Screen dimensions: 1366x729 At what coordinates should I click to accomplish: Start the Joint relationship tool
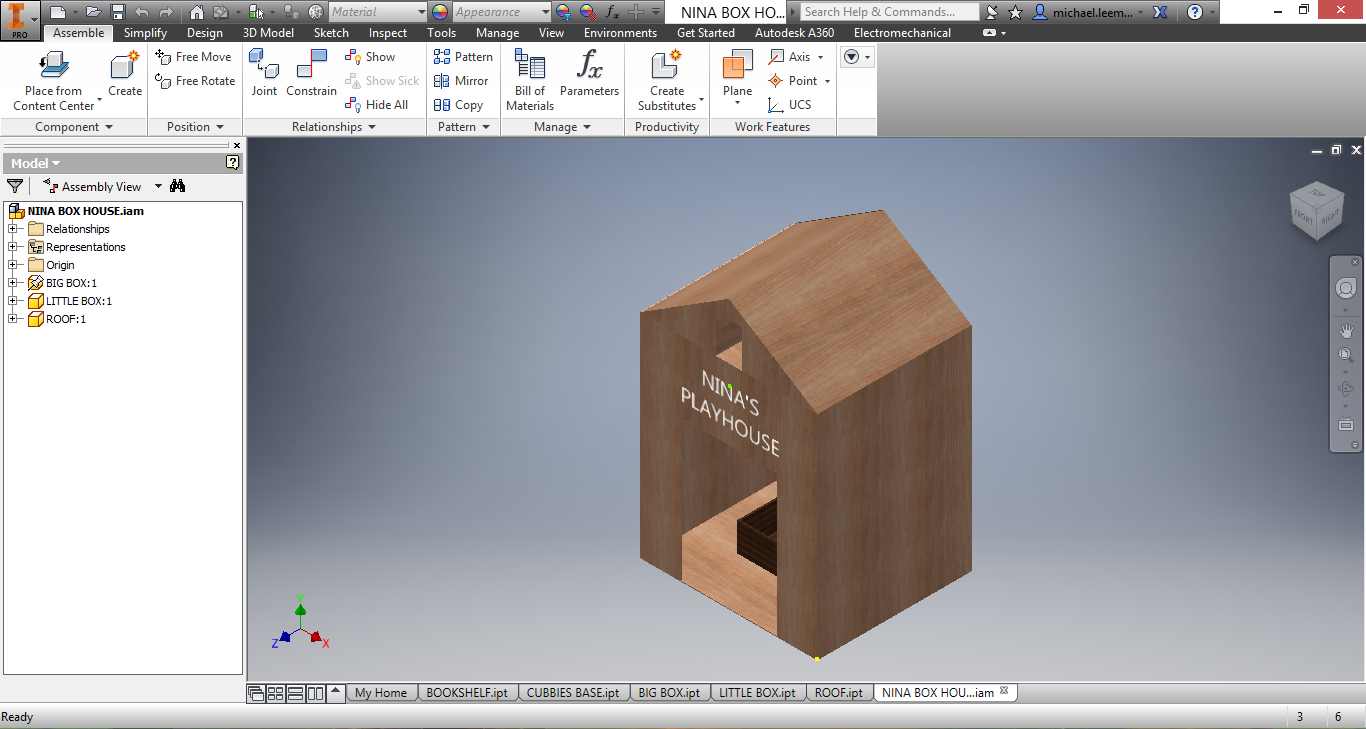point(264,74)
